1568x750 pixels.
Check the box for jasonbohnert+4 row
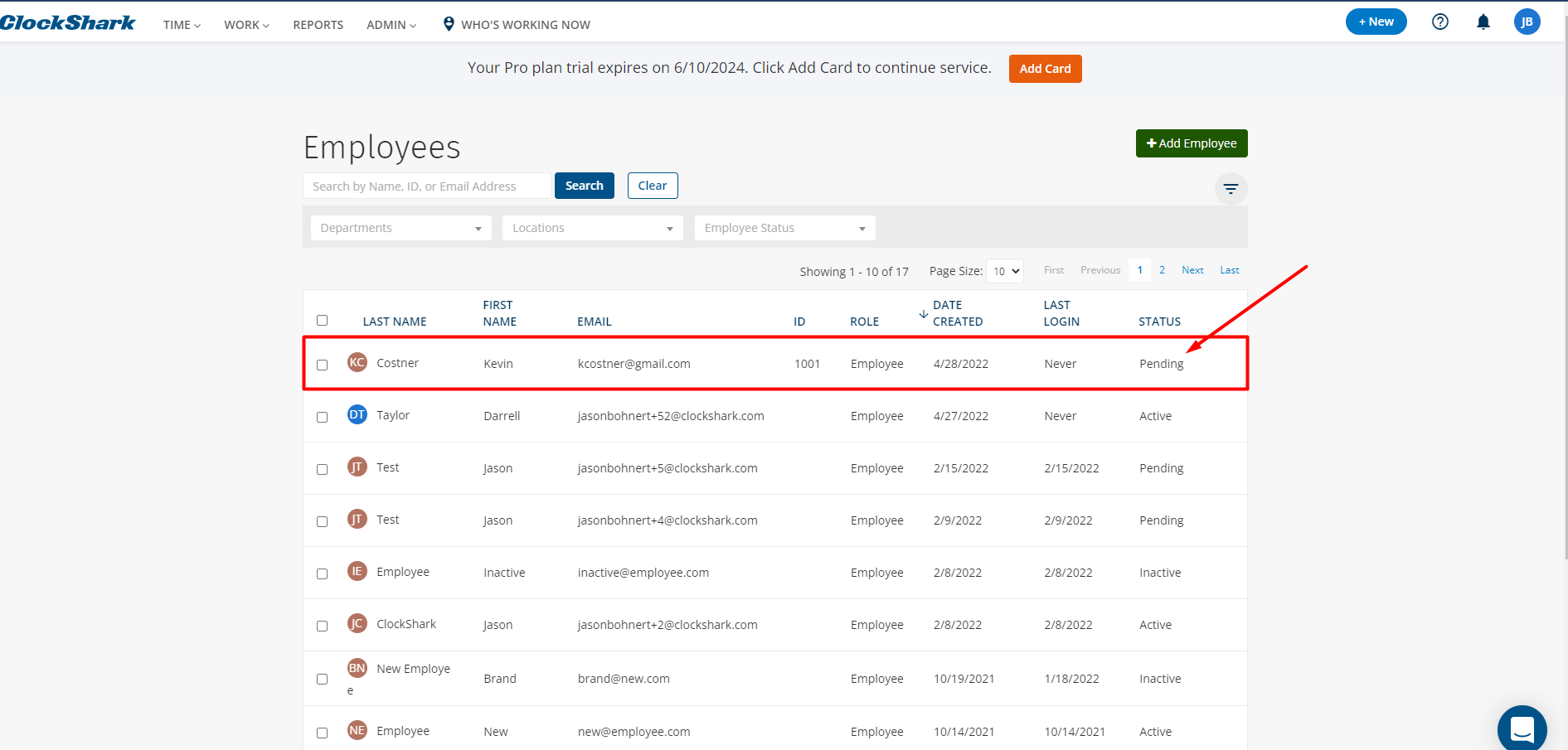tap(323, 521)
